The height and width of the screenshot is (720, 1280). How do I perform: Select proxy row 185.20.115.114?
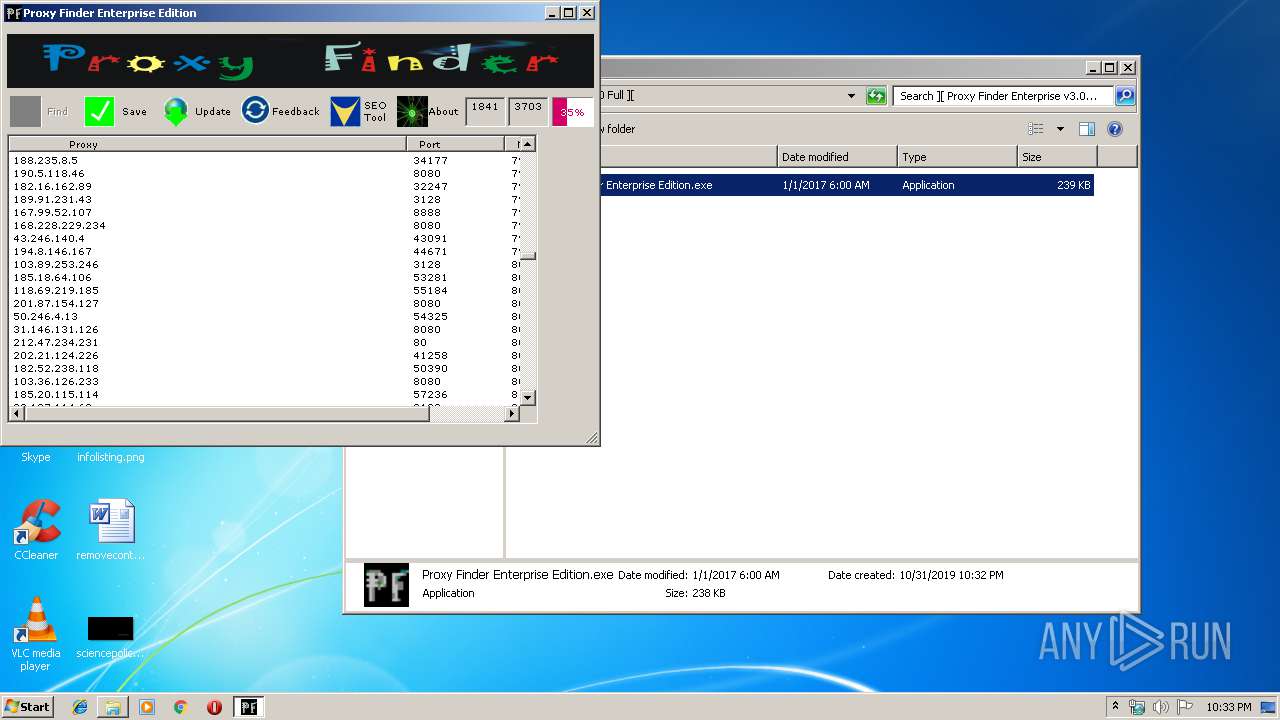(x=264, y=394)
